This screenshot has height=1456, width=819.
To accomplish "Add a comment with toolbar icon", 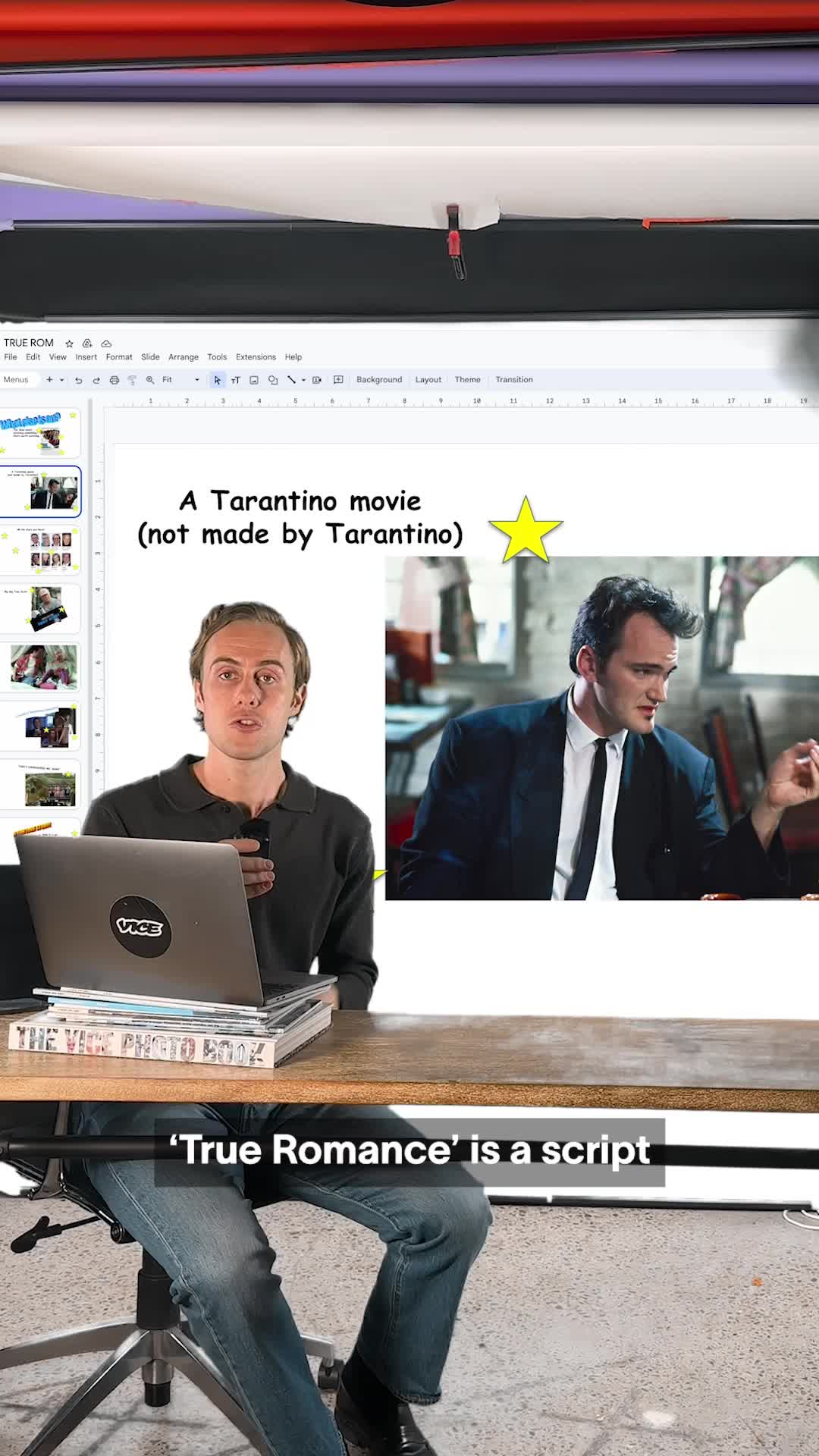I will pos(339,380).
